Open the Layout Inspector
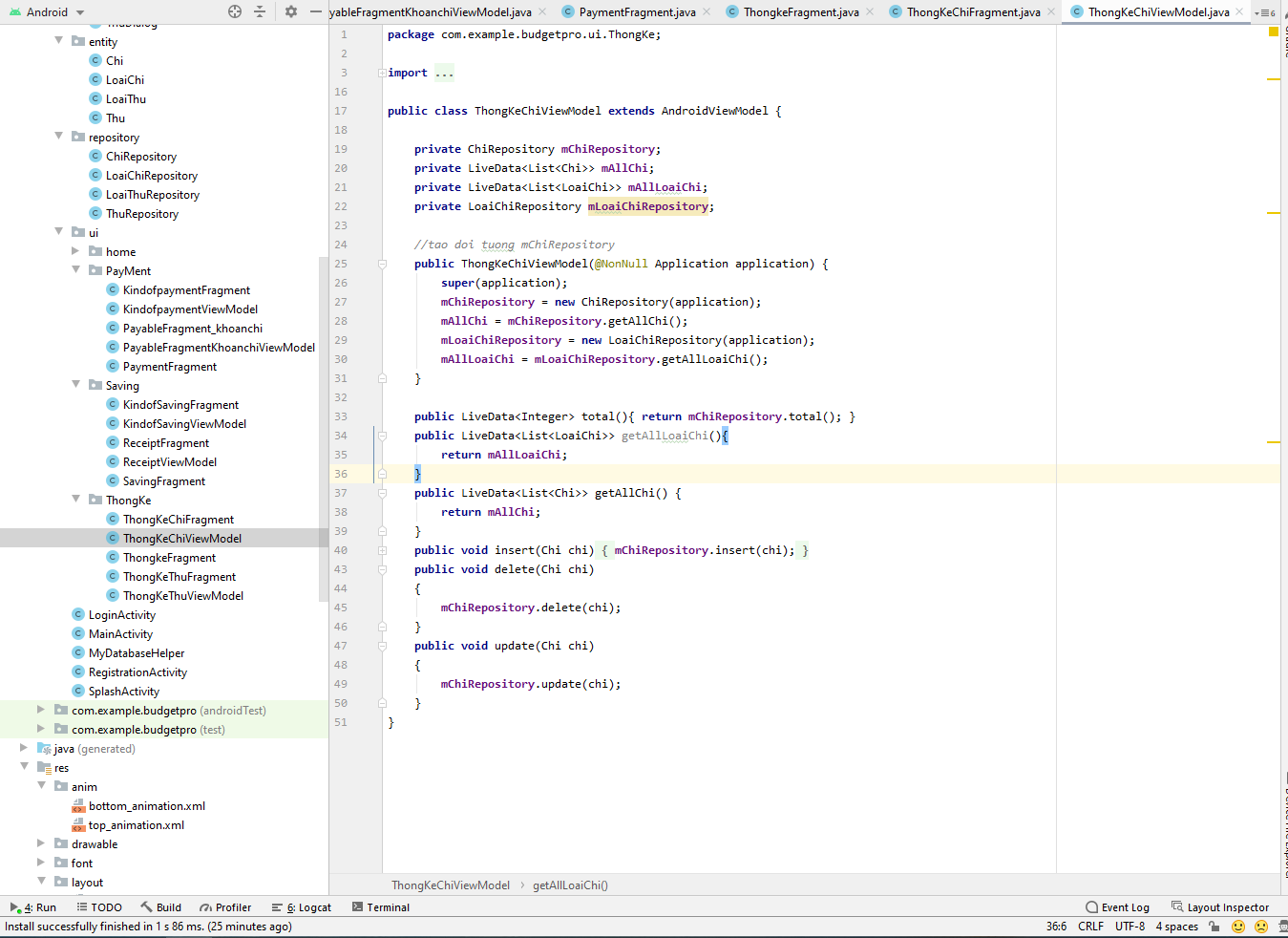The image size is (1288, 938). (1219, 907)
